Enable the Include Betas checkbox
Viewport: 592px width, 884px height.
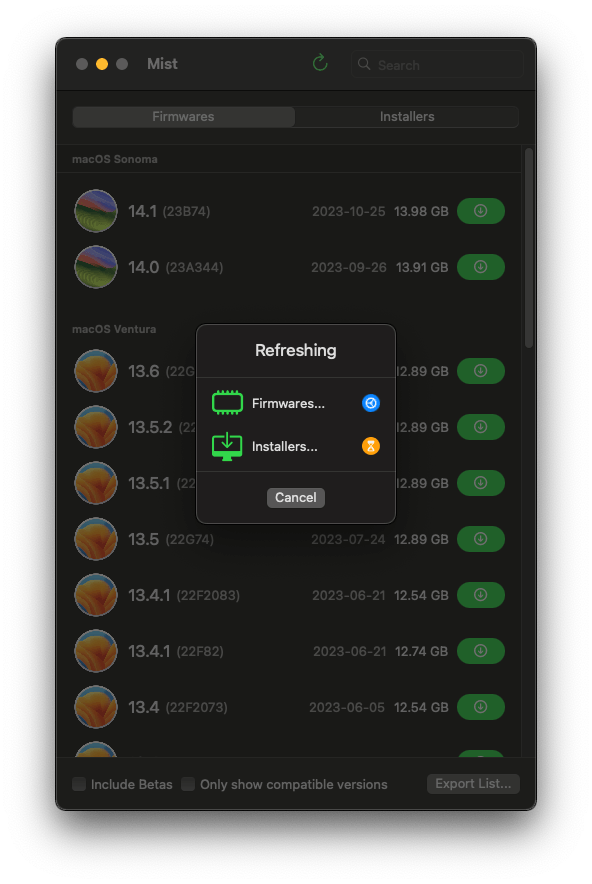pyautogui.click(x=79, y=784)
